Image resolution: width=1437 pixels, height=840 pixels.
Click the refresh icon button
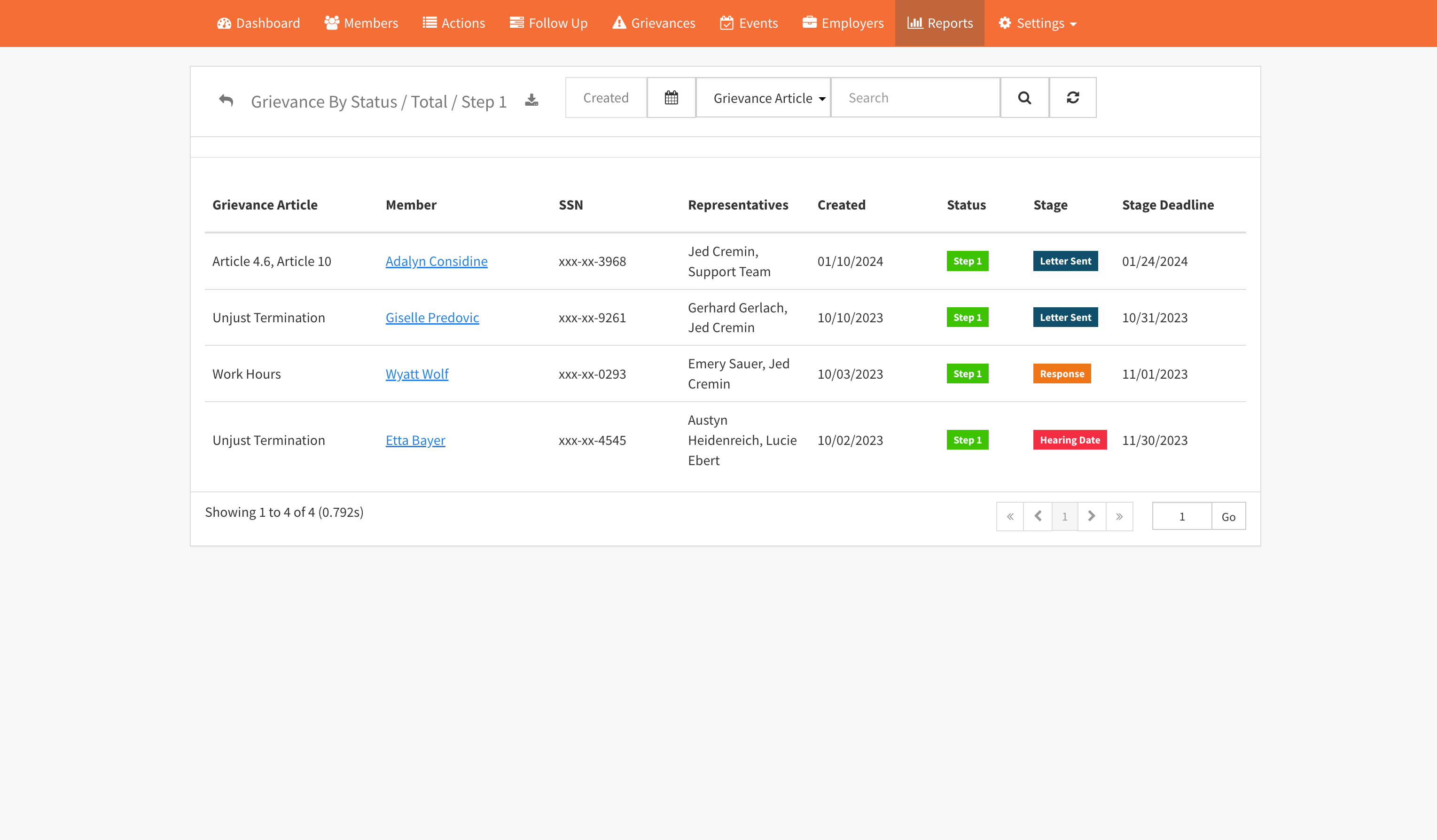1073,98
